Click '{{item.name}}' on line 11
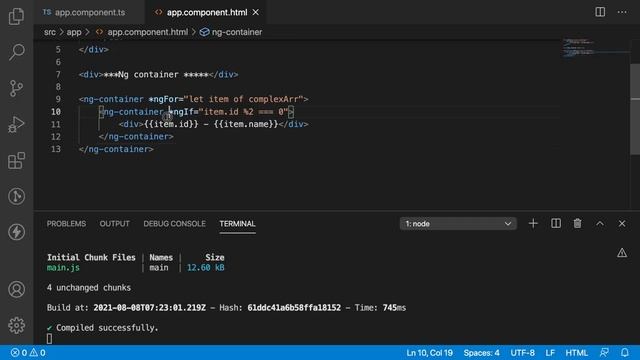This screenshot has width=640, height=360. point(246,124)
